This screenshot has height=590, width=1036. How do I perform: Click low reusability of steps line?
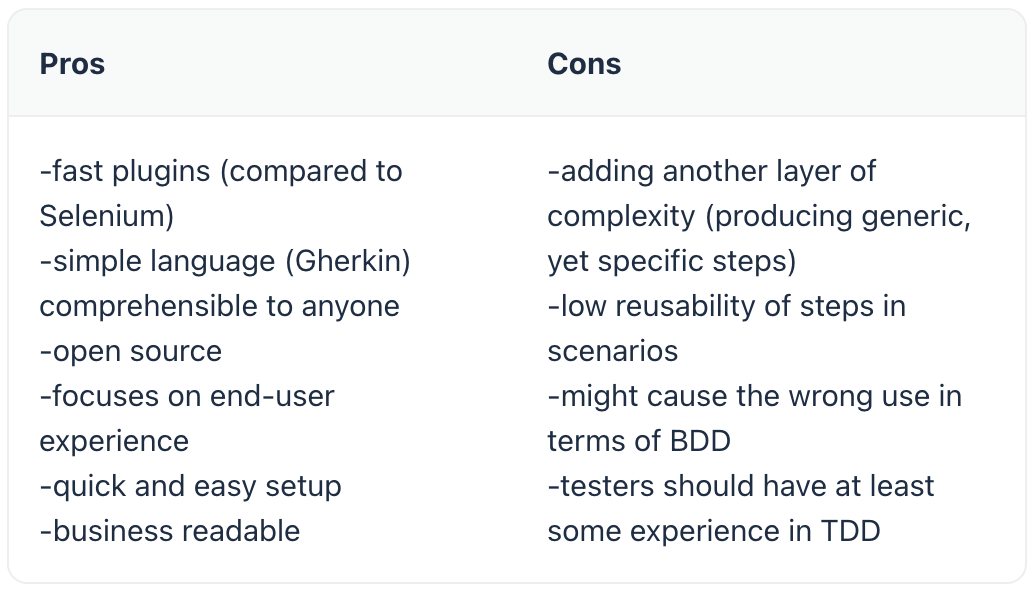[727, 307]
